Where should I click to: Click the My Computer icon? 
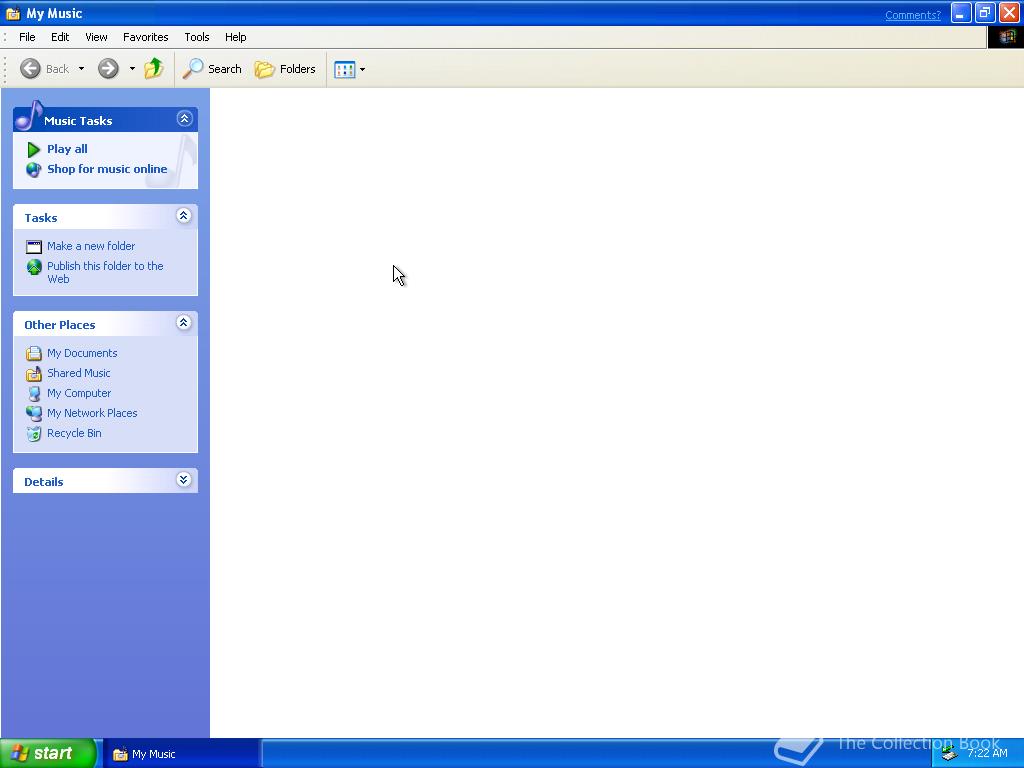[34, 394]
